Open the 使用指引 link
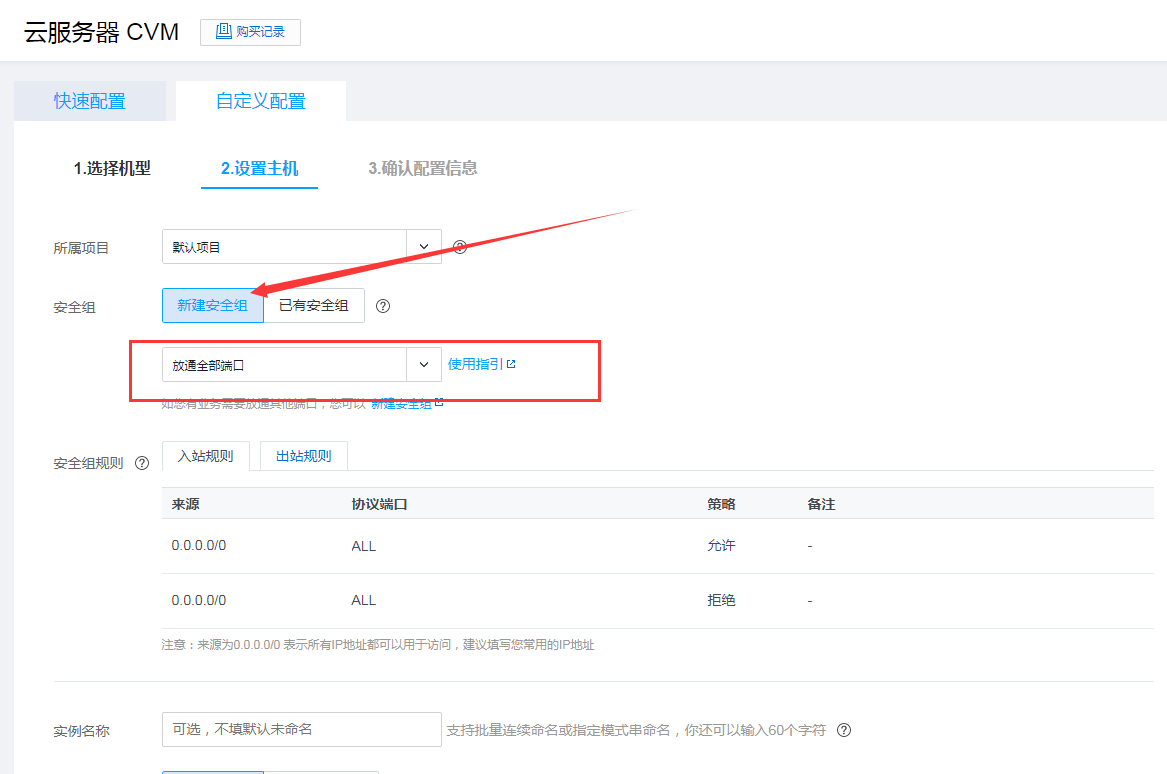Viewport: 1167px width, 774px height. pos(475,364)
